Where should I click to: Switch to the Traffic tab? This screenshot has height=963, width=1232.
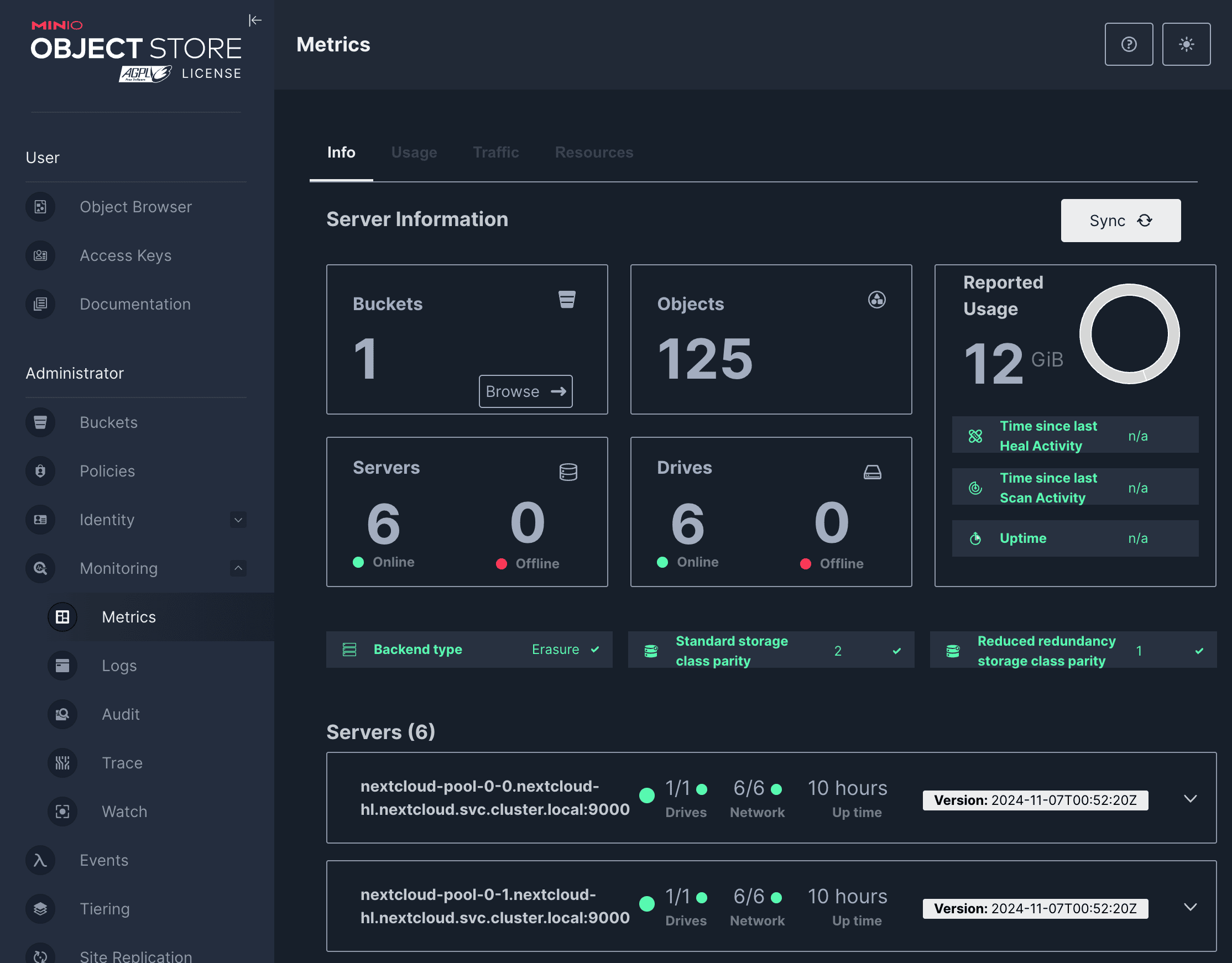click(496, 152)
